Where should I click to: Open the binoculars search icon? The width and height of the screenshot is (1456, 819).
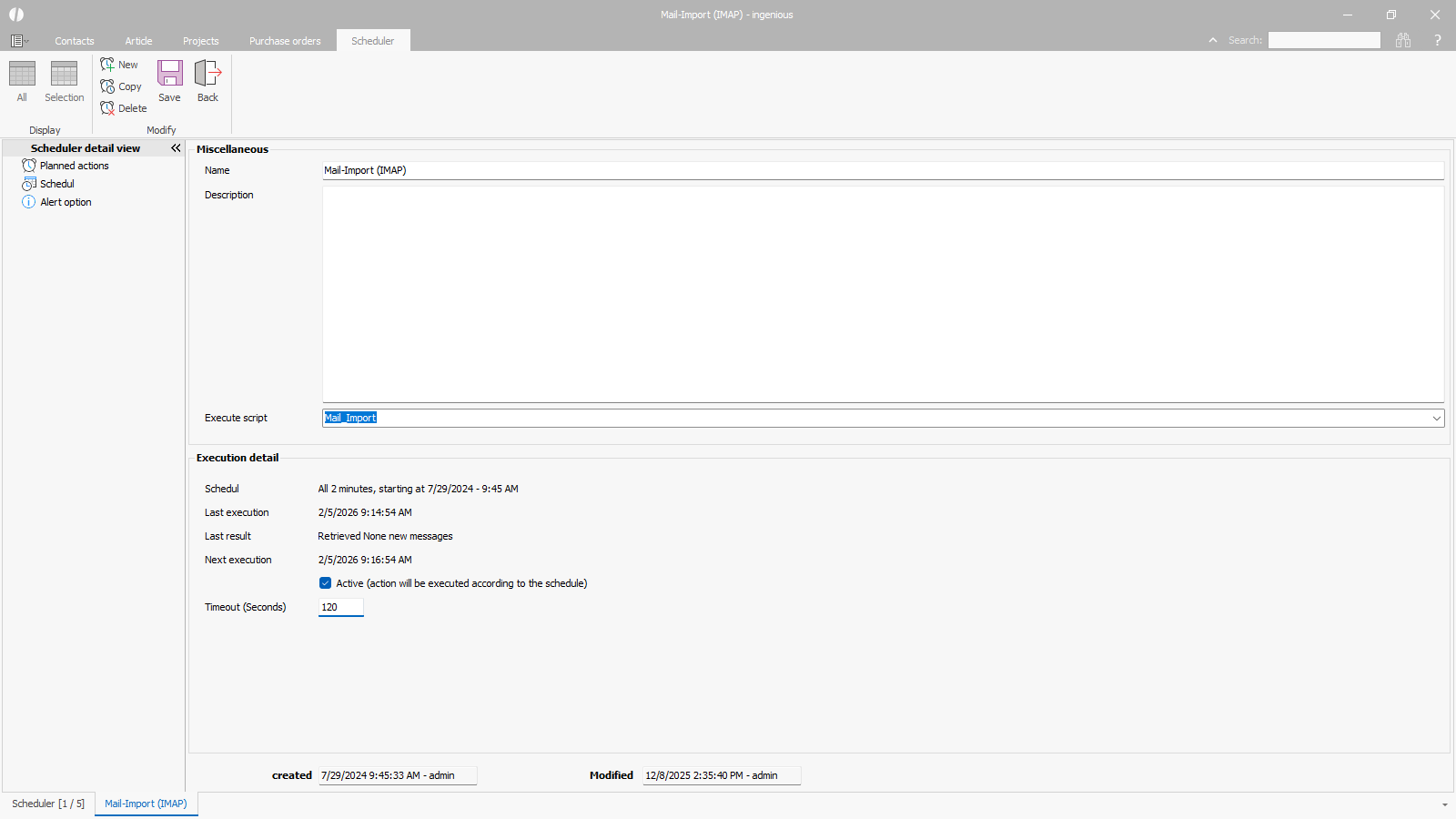coord(1403,40)
